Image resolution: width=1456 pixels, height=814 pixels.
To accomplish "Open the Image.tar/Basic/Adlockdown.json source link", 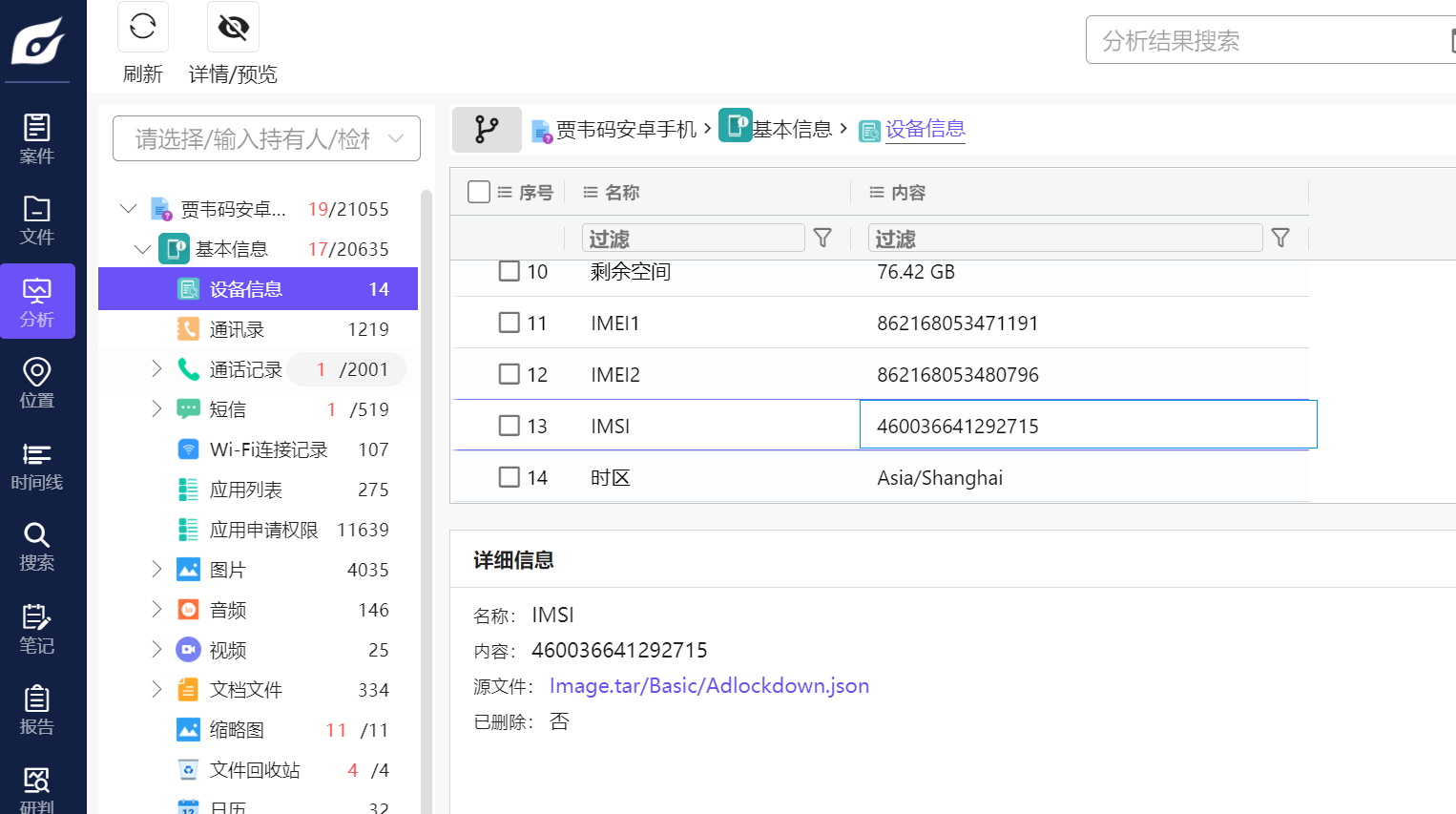I will (x=709, y=686).
